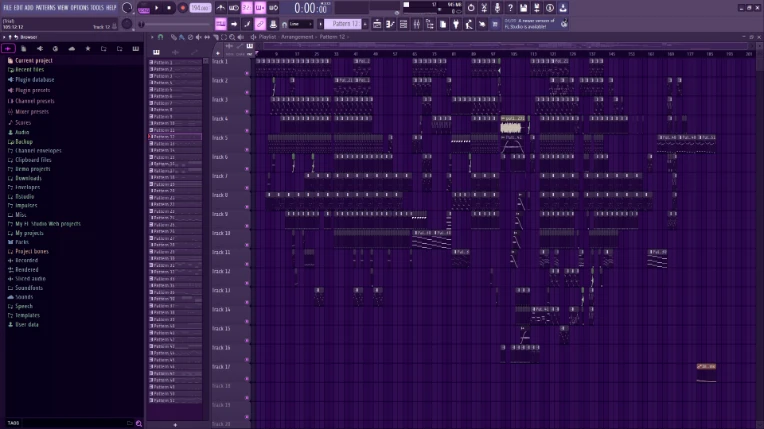Open the OPTIONS menu
764x429 pixels.
[x=79, y=8]
